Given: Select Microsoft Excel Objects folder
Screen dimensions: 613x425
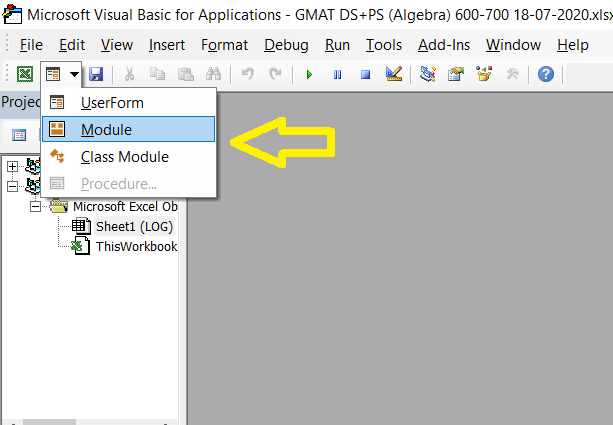Looking at the screenshot, I should pyautogui.click(x=125, y=206).
